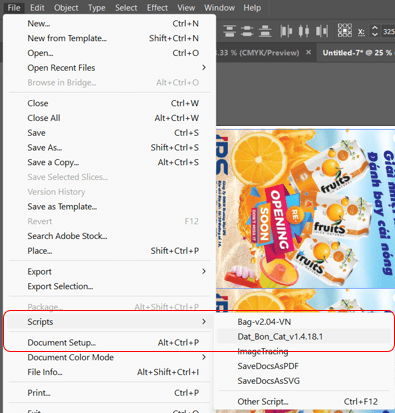Decrease X value with the down arrow
The width and height of the screenshot is (395, 413).
click(x=375, y=34)
